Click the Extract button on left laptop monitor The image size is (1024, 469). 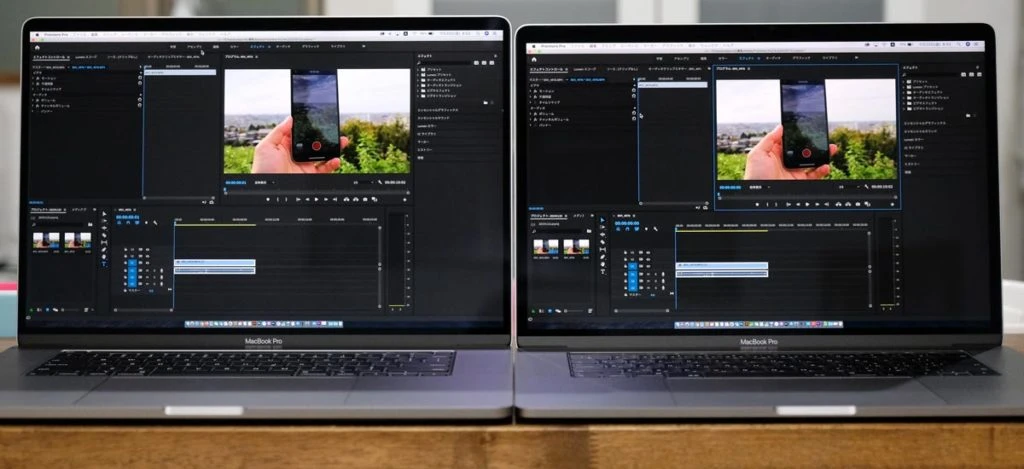click(356, 199)
